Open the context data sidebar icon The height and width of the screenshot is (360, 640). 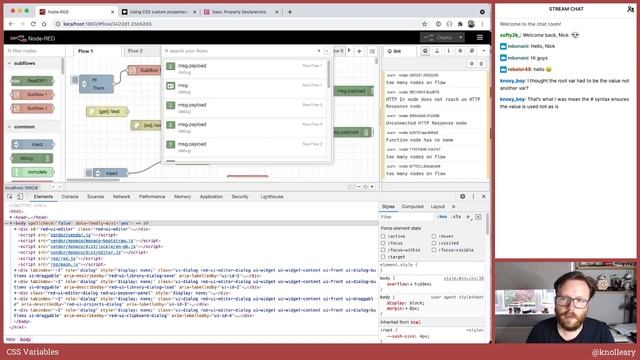pyautogui.click(x=472, y=51)
